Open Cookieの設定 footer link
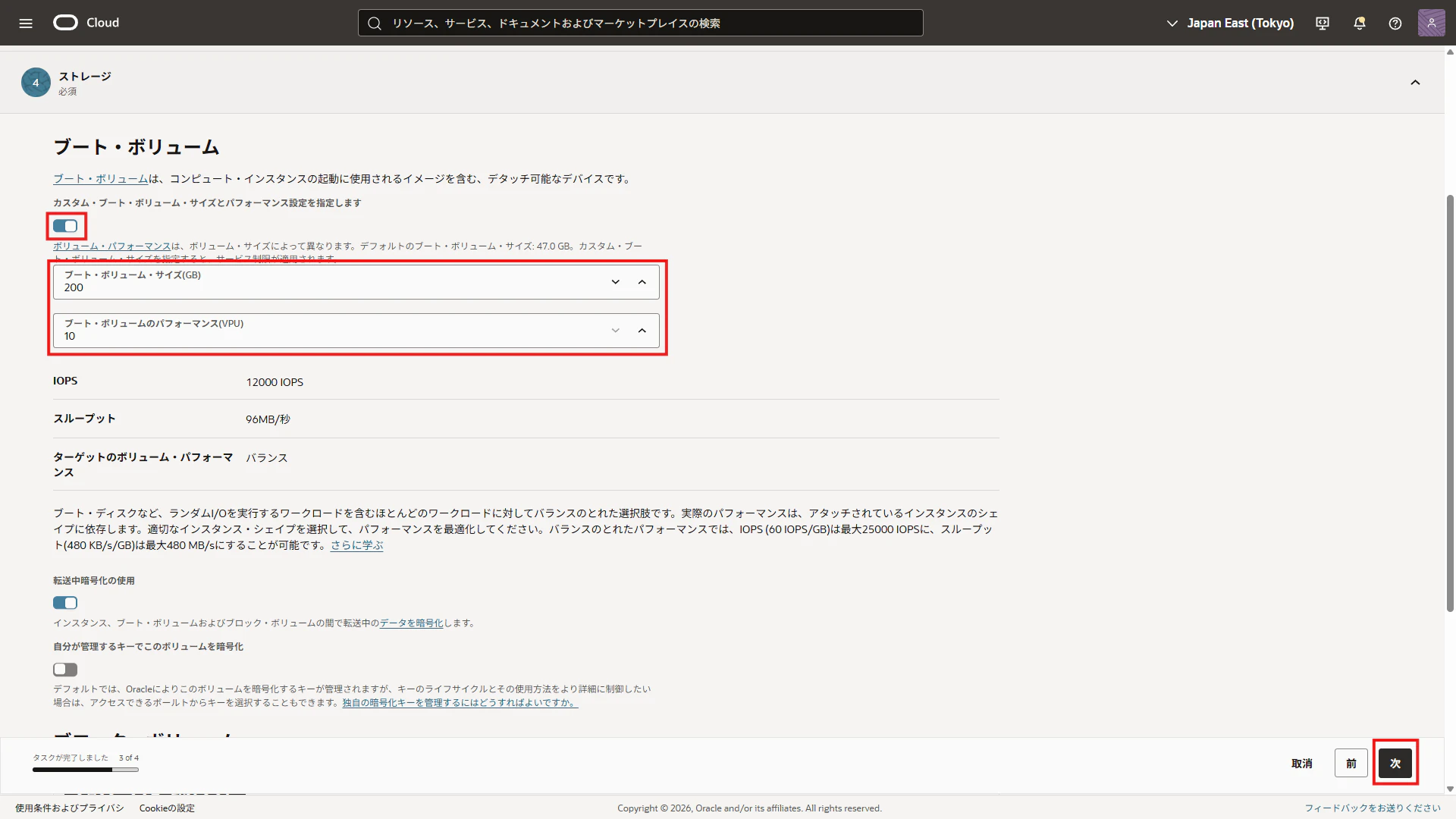This screenshot has height=819, width=1456. point(167,808)
